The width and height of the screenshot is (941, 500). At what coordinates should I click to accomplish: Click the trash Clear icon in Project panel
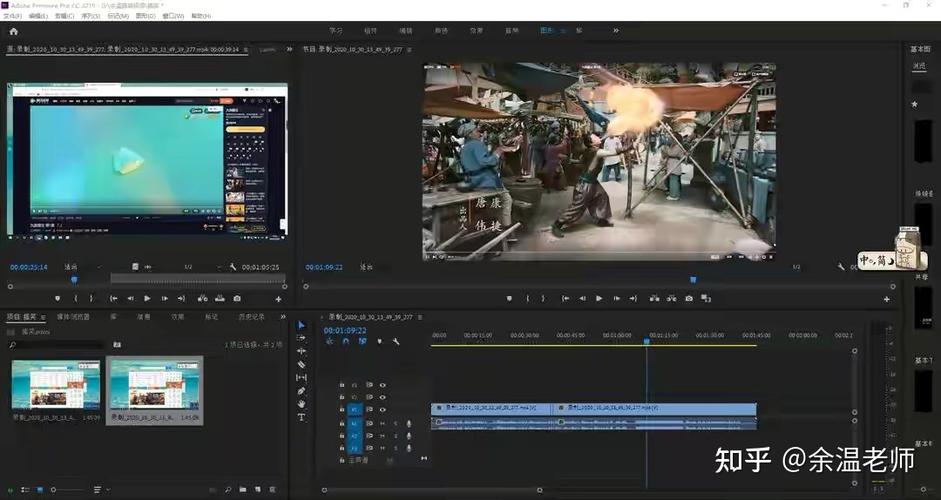point(272,490)
